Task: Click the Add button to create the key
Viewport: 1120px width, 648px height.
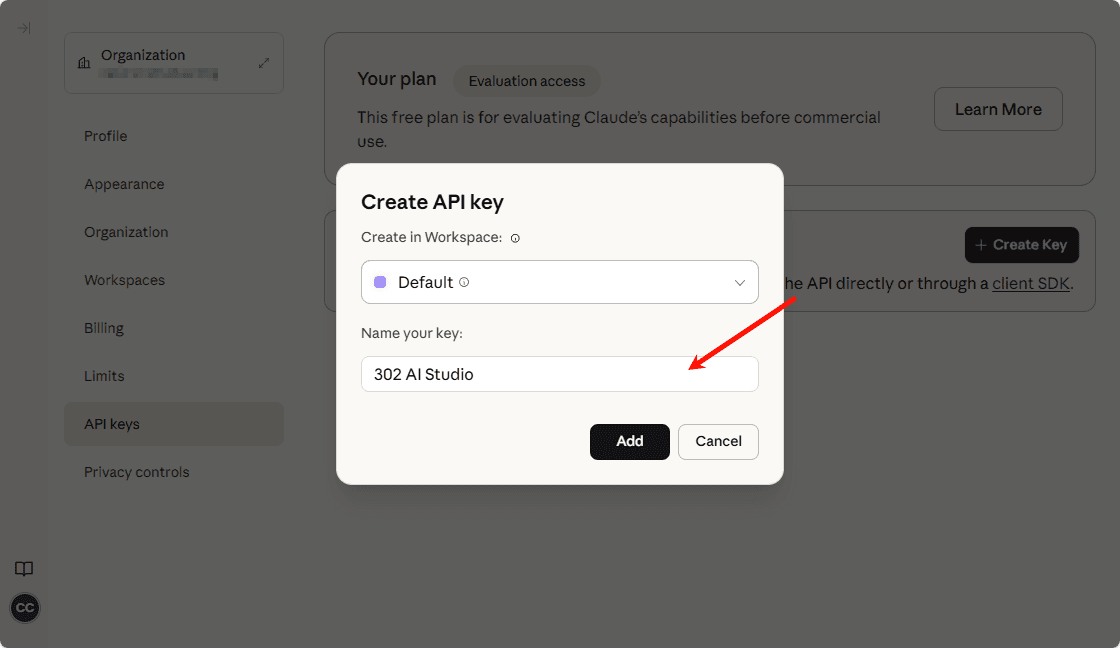Action: click(x=629, y=441)
